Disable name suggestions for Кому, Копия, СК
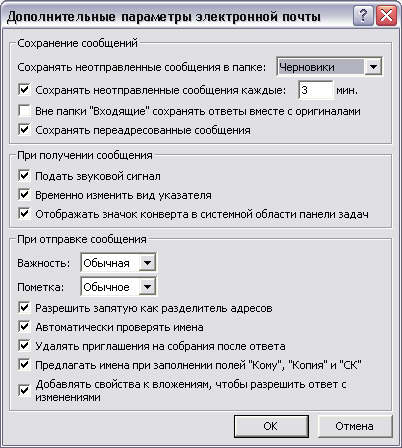 pos(24,365)
